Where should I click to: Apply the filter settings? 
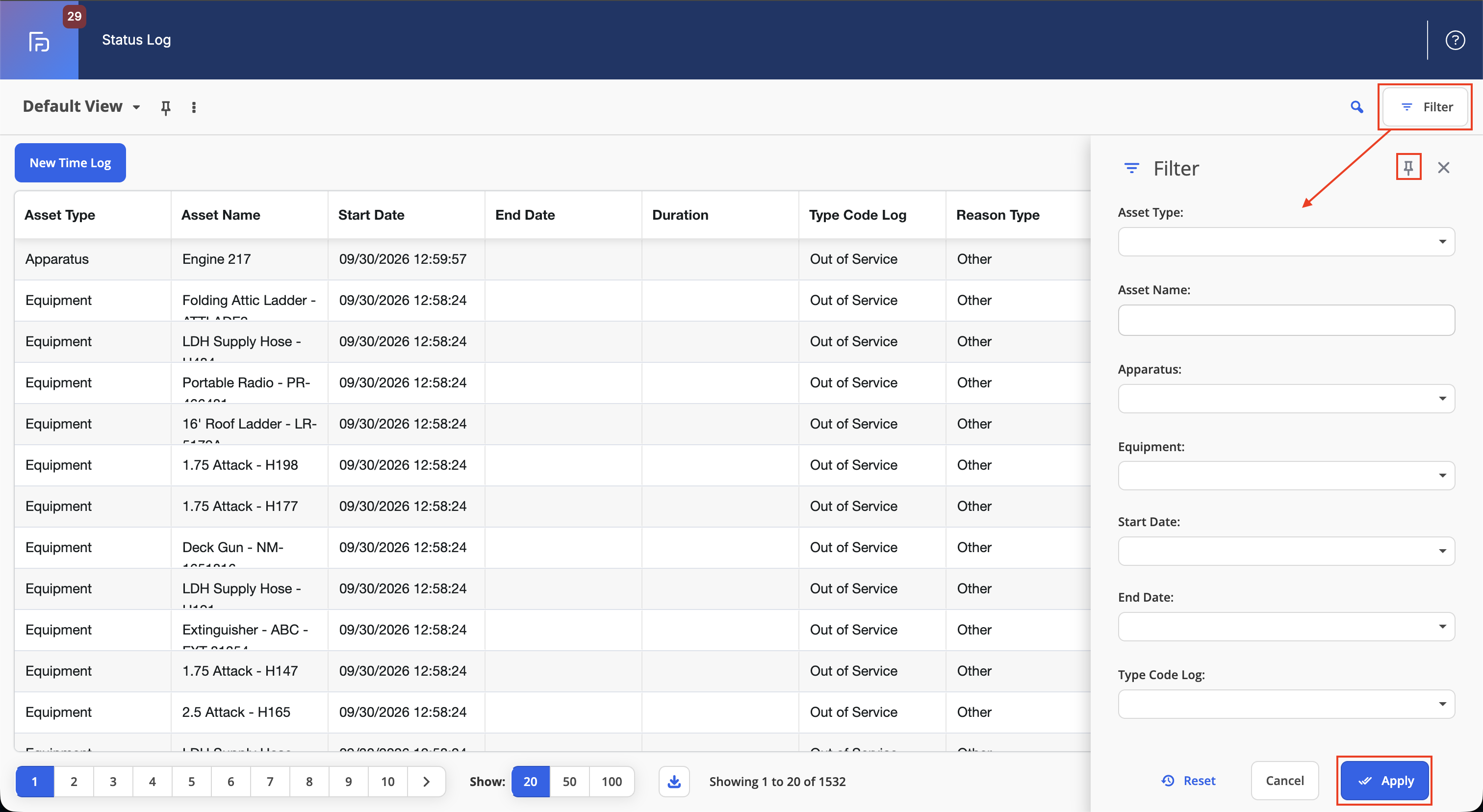tap(1384, 781)
